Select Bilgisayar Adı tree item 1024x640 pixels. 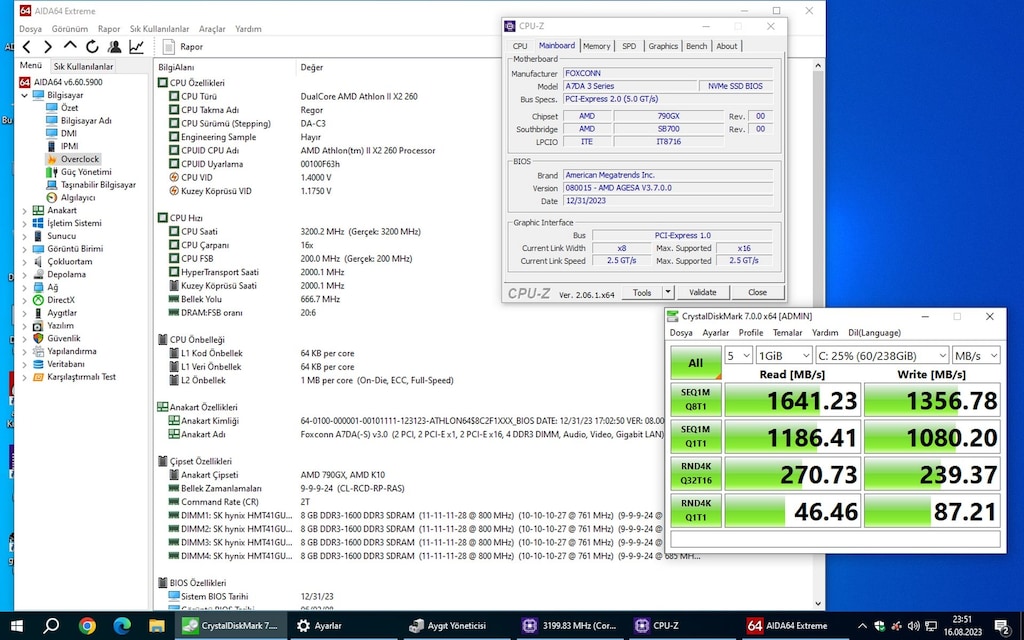[x=86, y=121]
